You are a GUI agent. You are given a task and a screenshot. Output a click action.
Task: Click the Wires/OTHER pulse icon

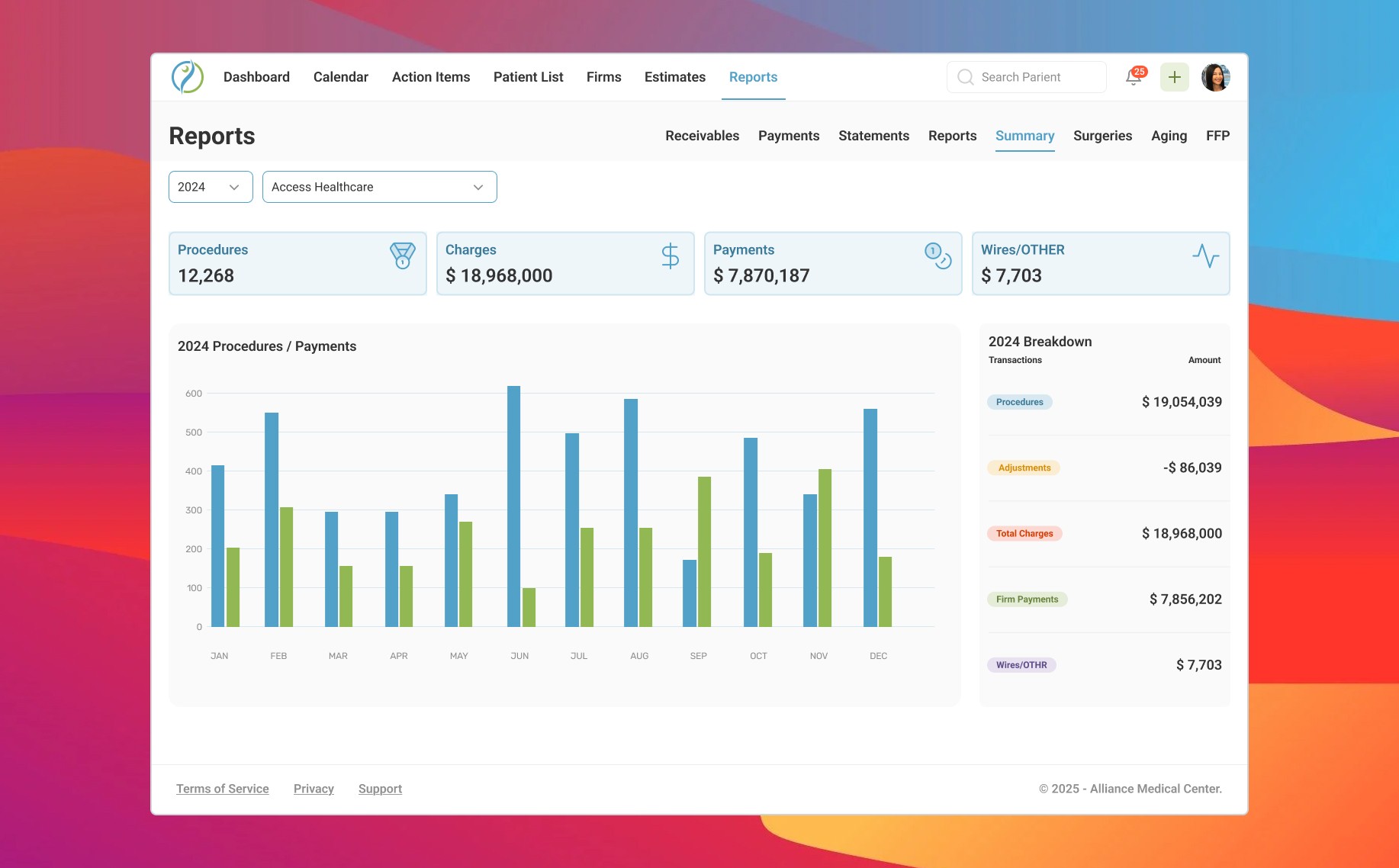click(x=1205, y=256)
